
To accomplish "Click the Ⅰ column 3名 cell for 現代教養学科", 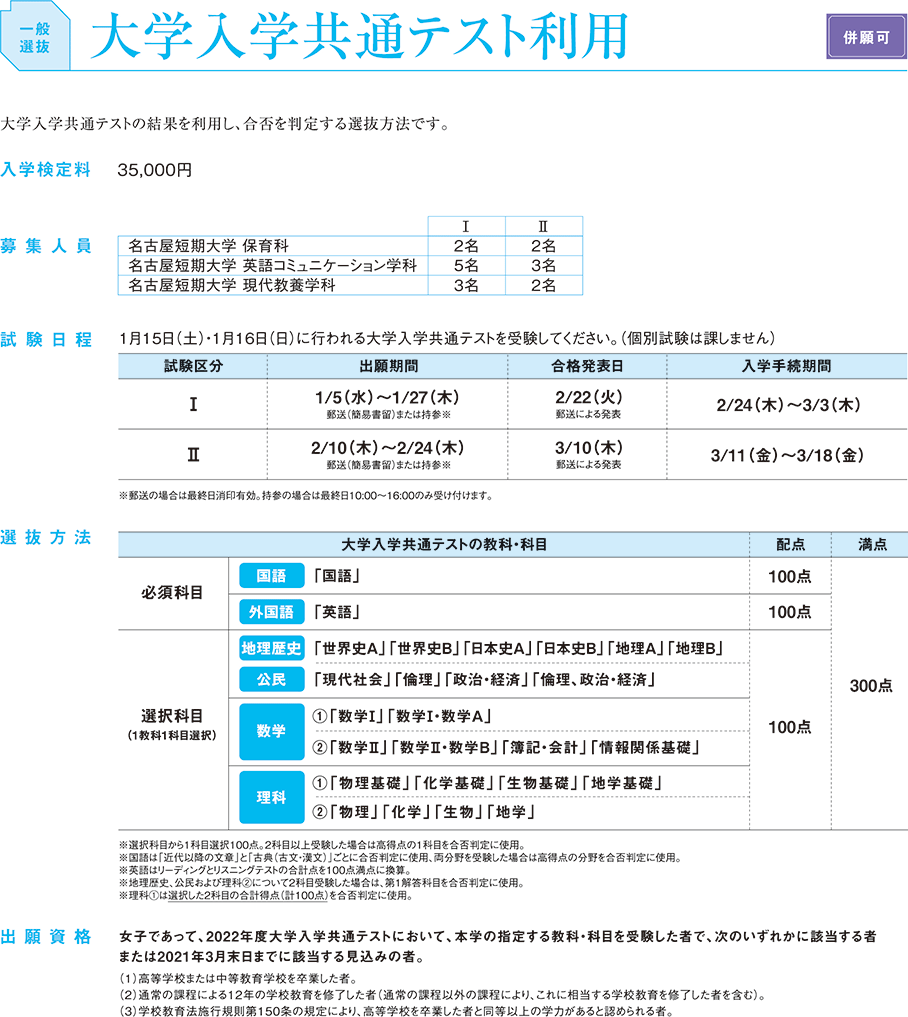I will tap(466, 285).
